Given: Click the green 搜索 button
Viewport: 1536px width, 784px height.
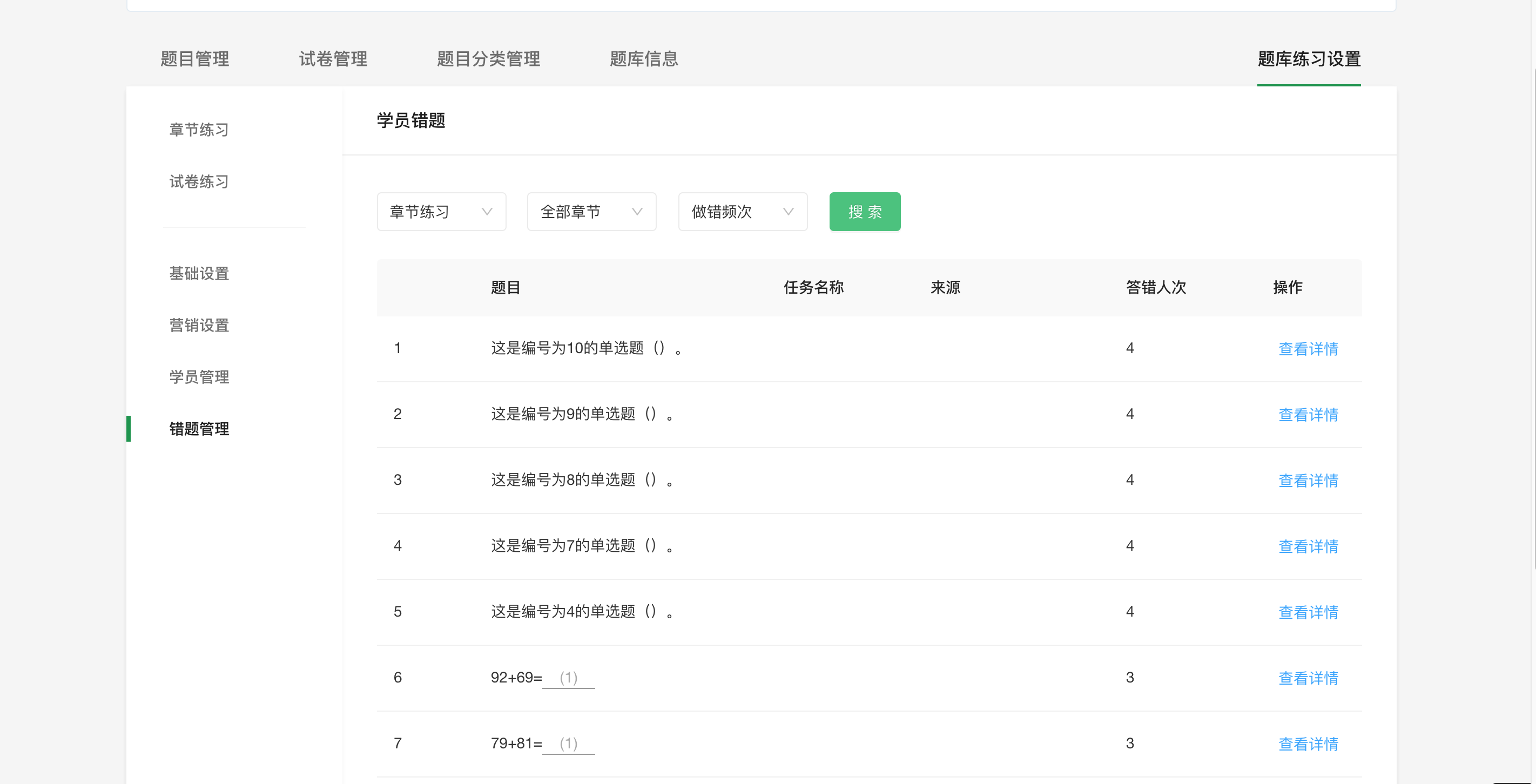Looking at the screenshot, I should point(865,212).
